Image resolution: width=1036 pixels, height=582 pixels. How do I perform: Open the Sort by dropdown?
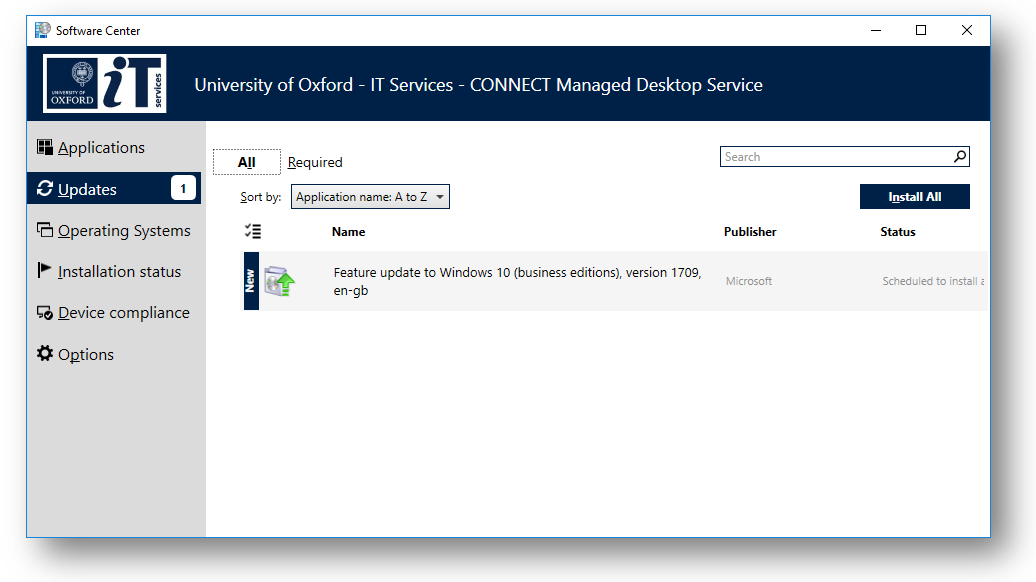[x=370, y=197]
